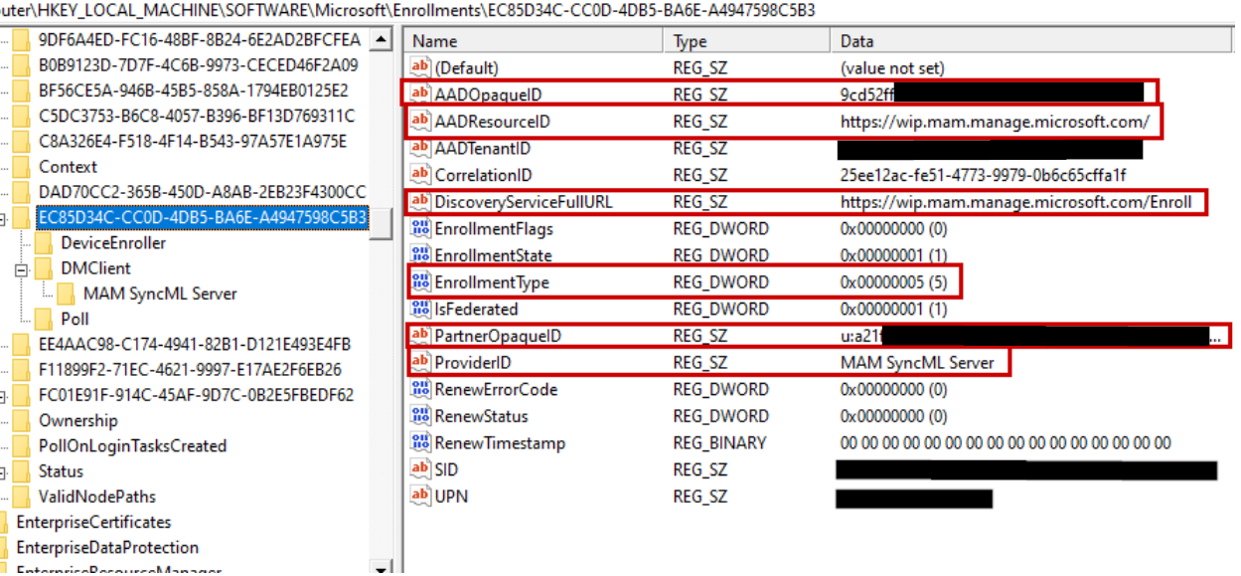
Task: Click the ProviderID string value icon
Action: click(420, 363)
